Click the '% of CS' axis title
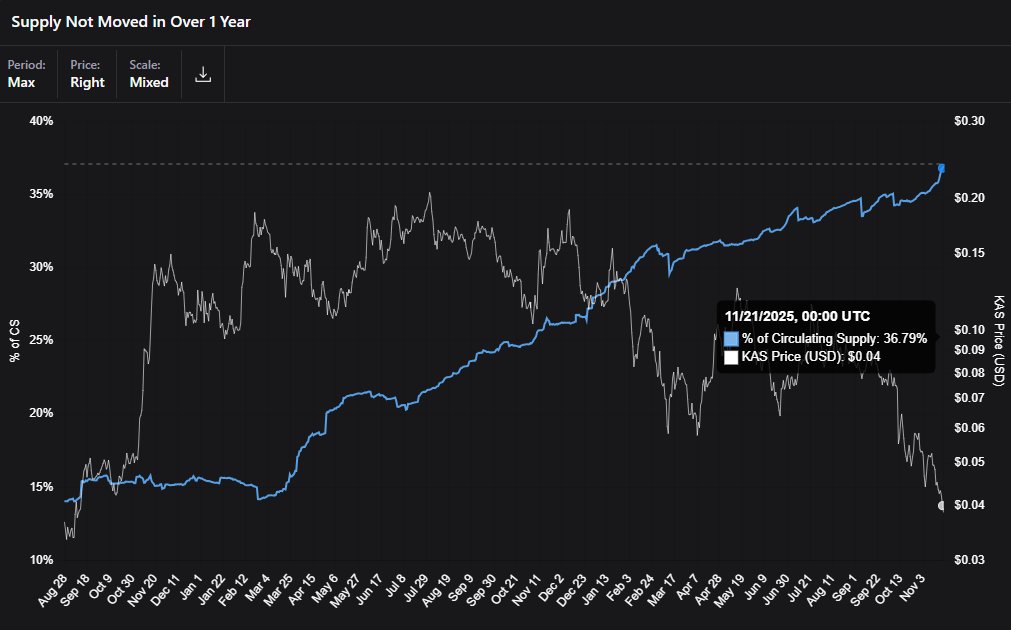Screen dimensions: 1011x630 [14, 340]
